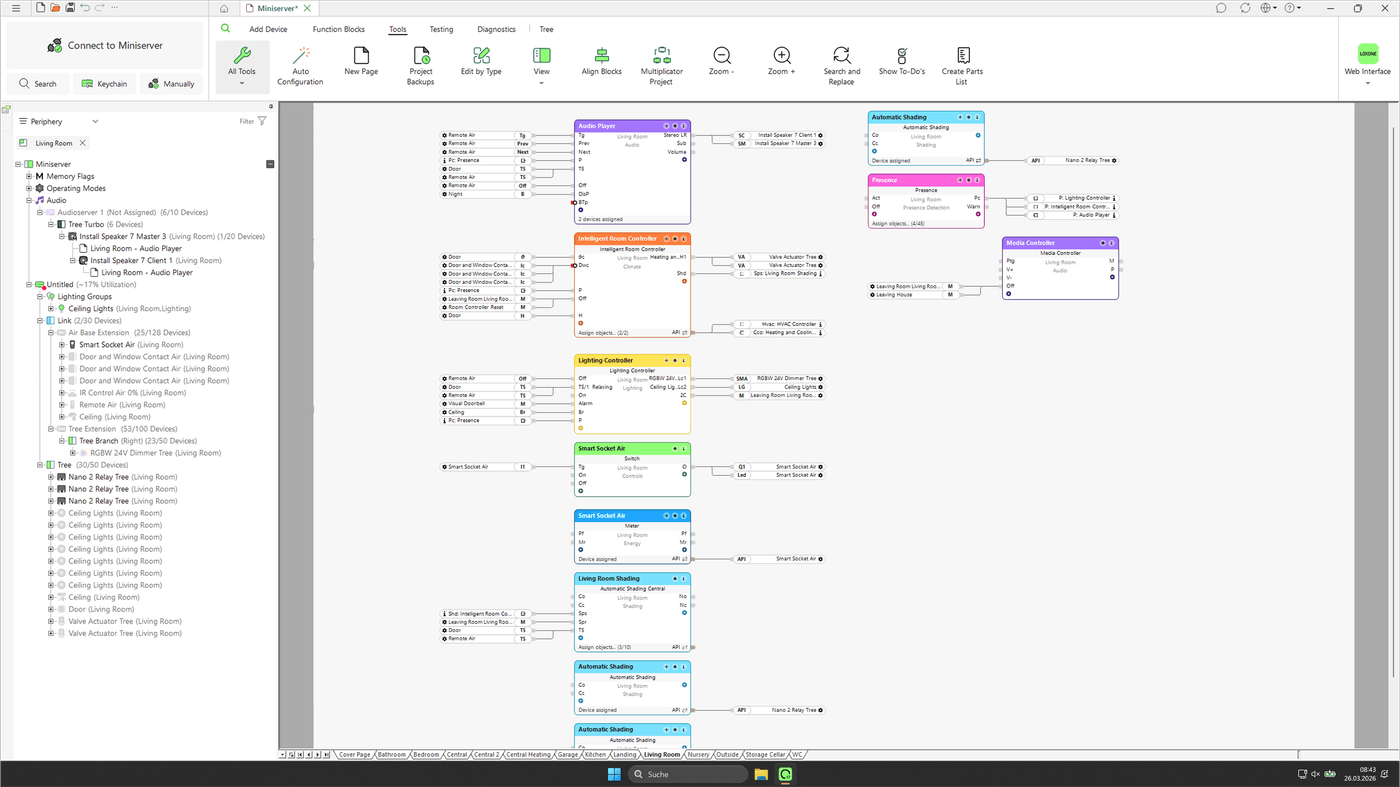Collapse the Audio tree node
Viewport: 1400px width, 787px height.
click(x=29, y=200)
